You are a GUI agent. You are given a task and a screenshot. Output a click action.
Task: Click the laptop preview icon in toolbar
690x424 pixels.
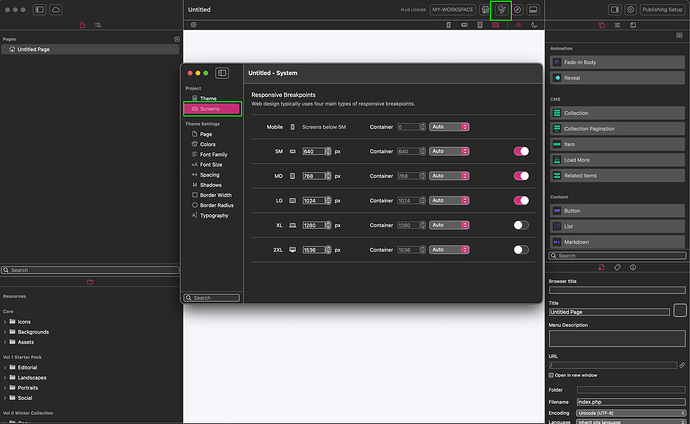point(533,10)
